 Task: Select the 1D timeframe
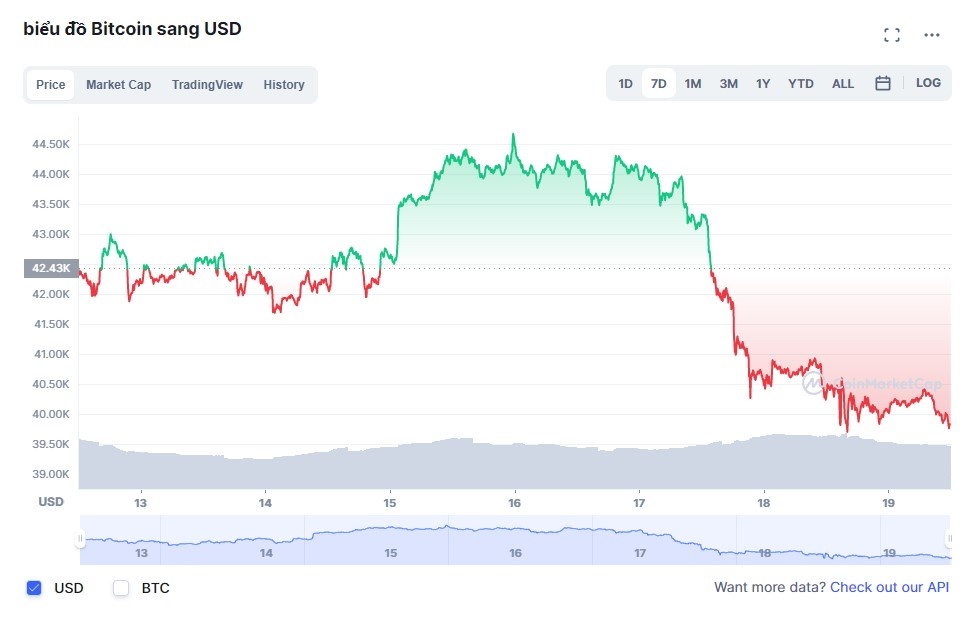tap(625, 83)
